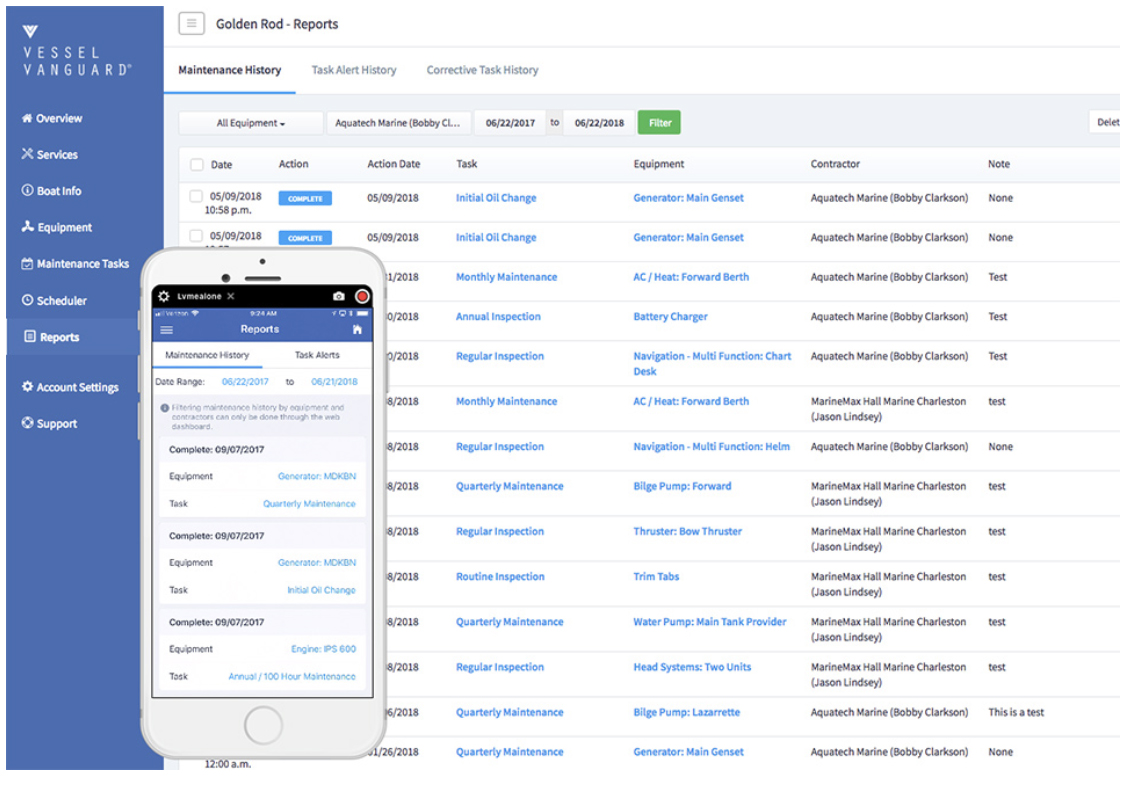Check the second 05/09/2018 row checkbox
The width and height of the screenshot is (1148, 797).
coord(195,236)
